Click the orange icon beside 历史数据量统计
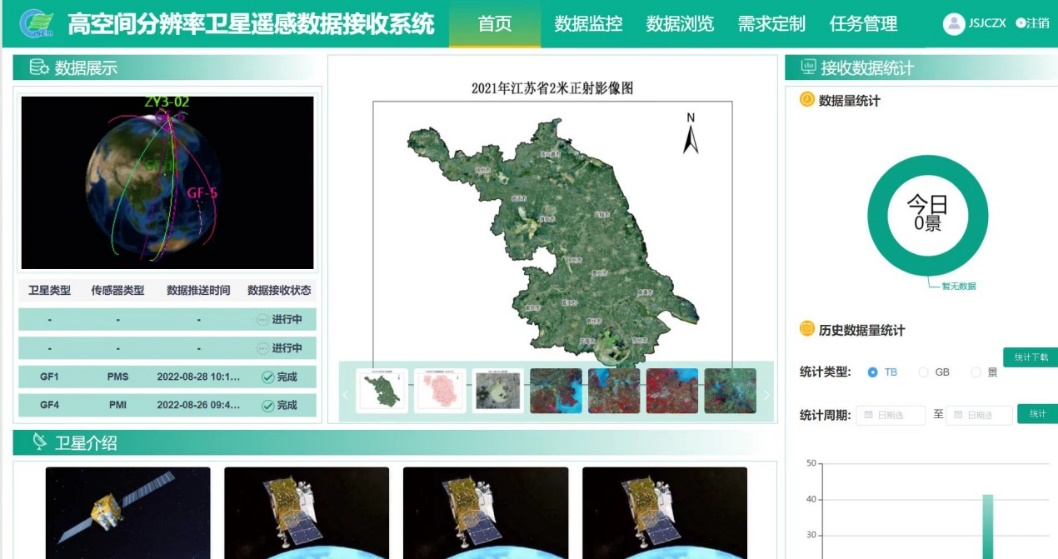The width and height of the screenshot is (1058, 559). click(806, 330)
